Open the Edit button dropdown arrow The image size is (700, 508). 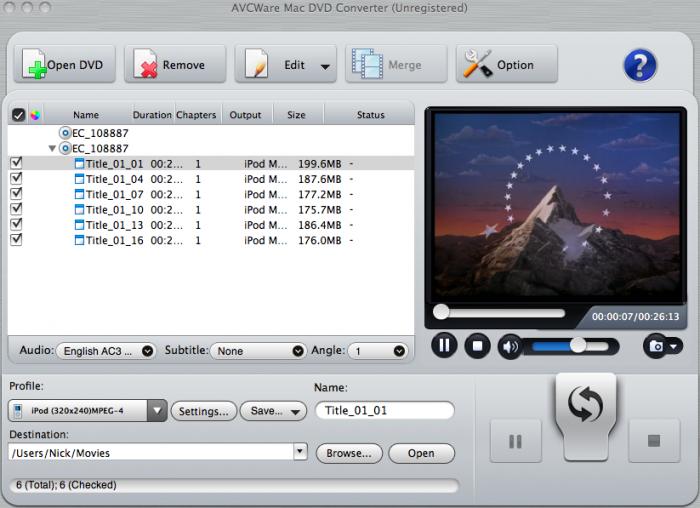[x=325, y=67]
